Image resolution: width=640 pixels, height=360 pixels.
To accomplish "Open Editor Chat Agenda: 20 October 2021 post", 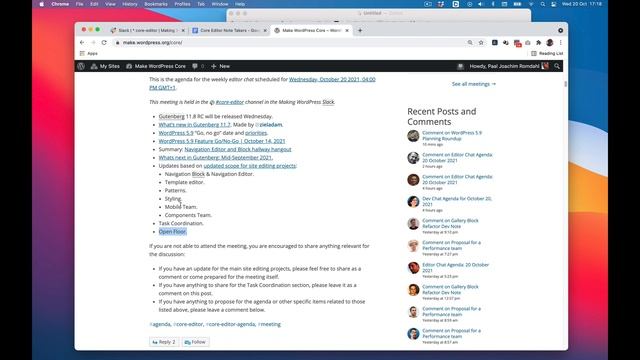I will coord(456,267).
